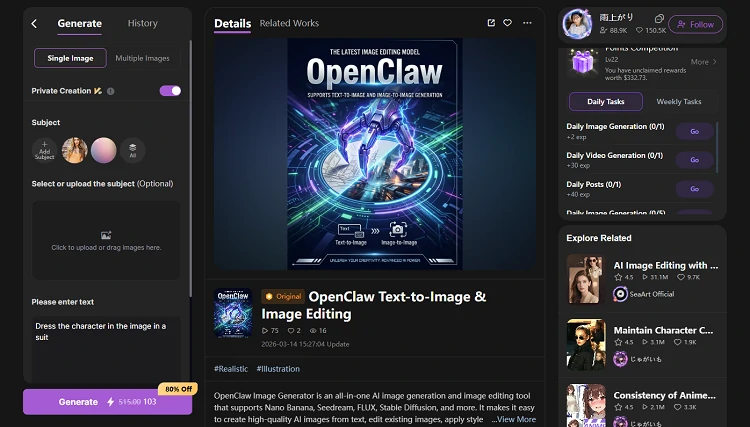Switch to the Details tab
The height and width of the screenshot is (427, 750).
[x=232, y=23]
